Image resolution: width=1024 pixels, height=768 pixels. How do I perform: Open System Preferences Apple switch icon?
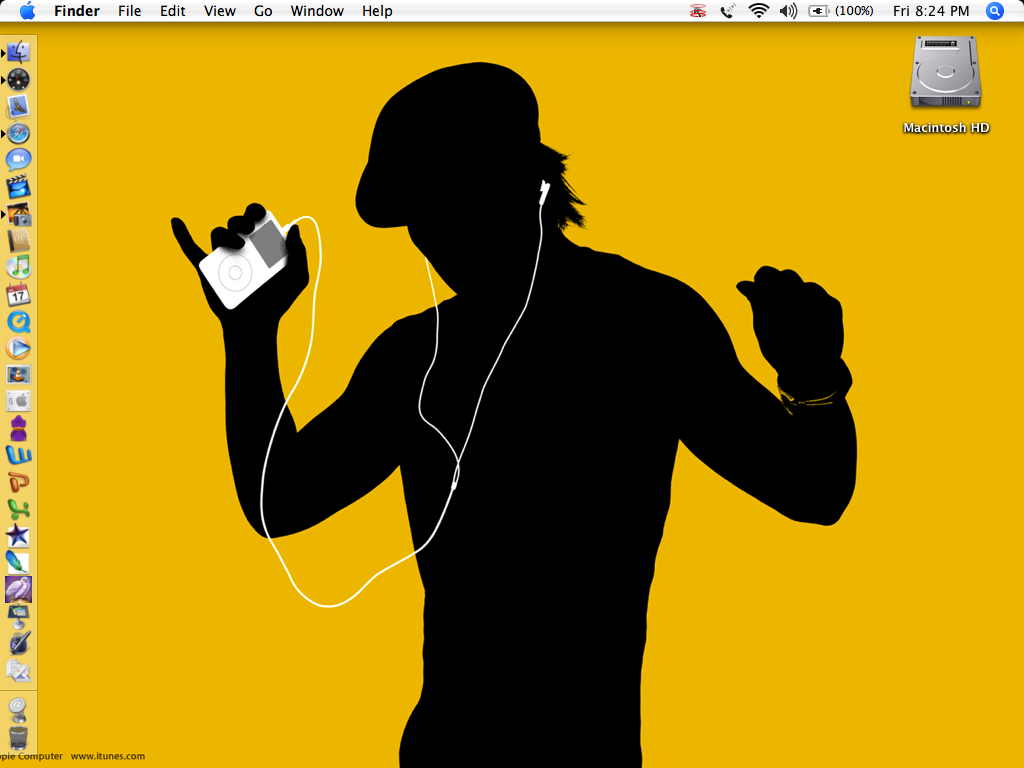[x=18, y=401]
